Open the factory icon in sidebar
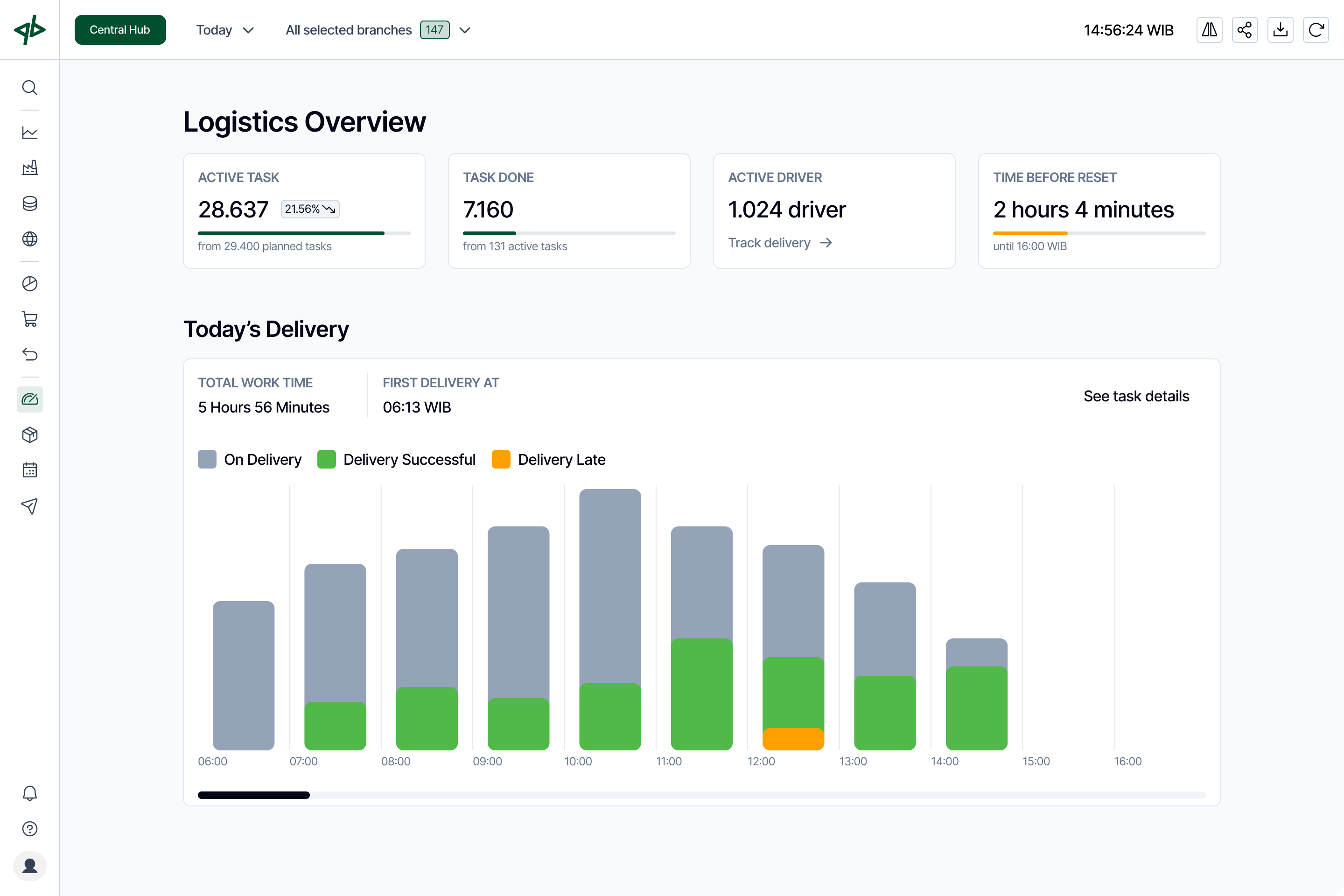This screenshot has width=1344, height=896. click(x=30, y=168)
